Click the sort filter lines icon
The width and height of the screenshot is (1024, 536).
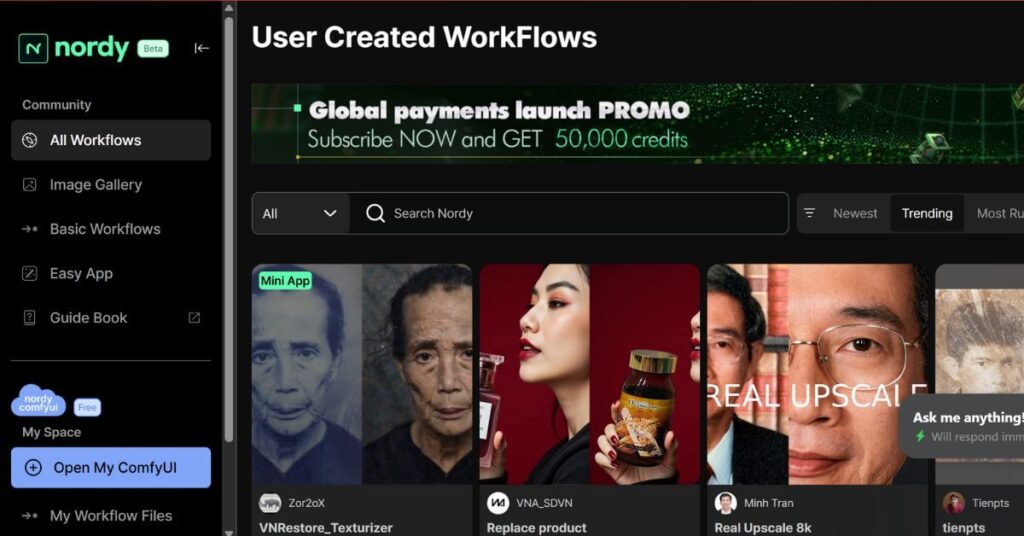point(809,213)
